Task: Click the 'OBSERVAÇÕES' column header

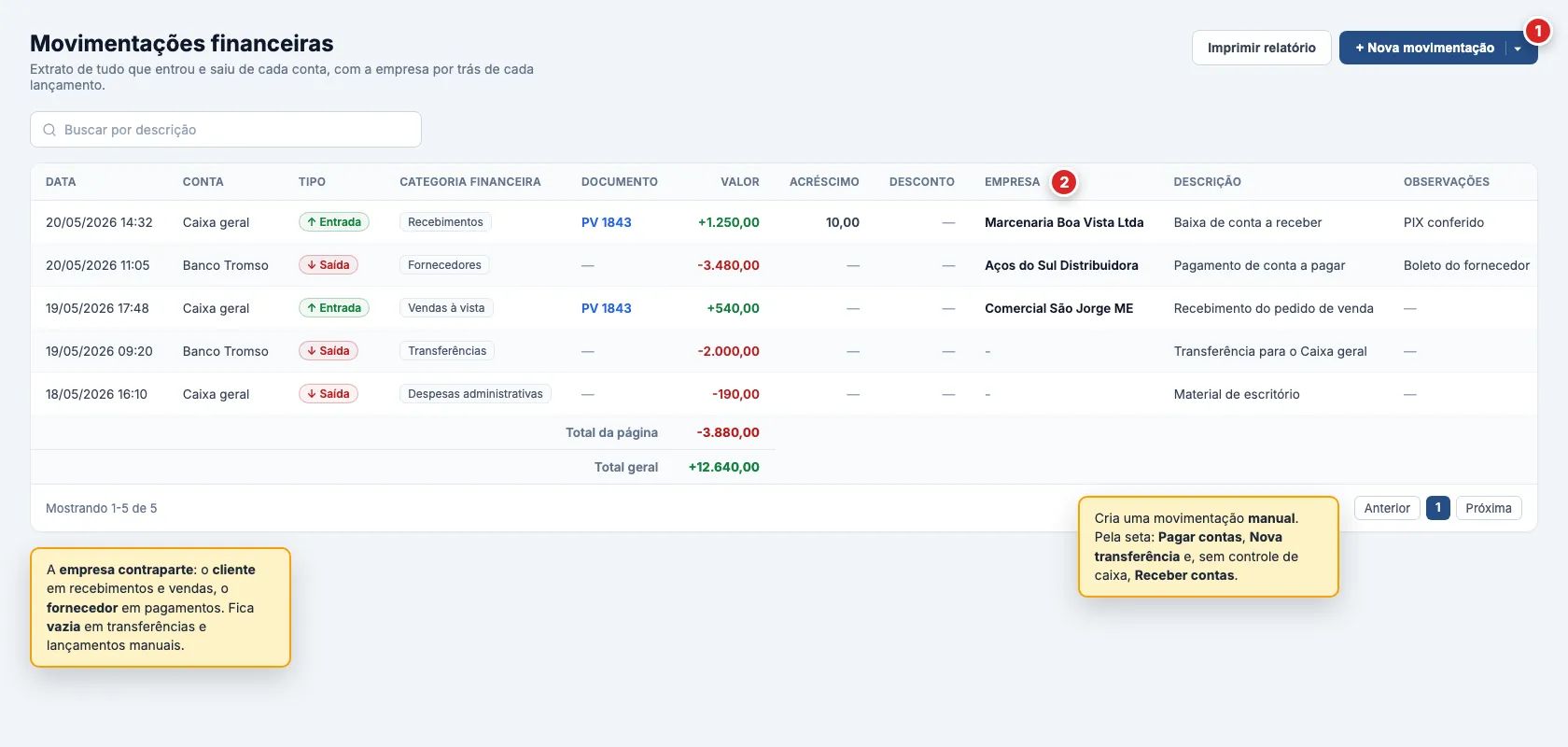Action: pyautogui.click(x=1447, y=182)
